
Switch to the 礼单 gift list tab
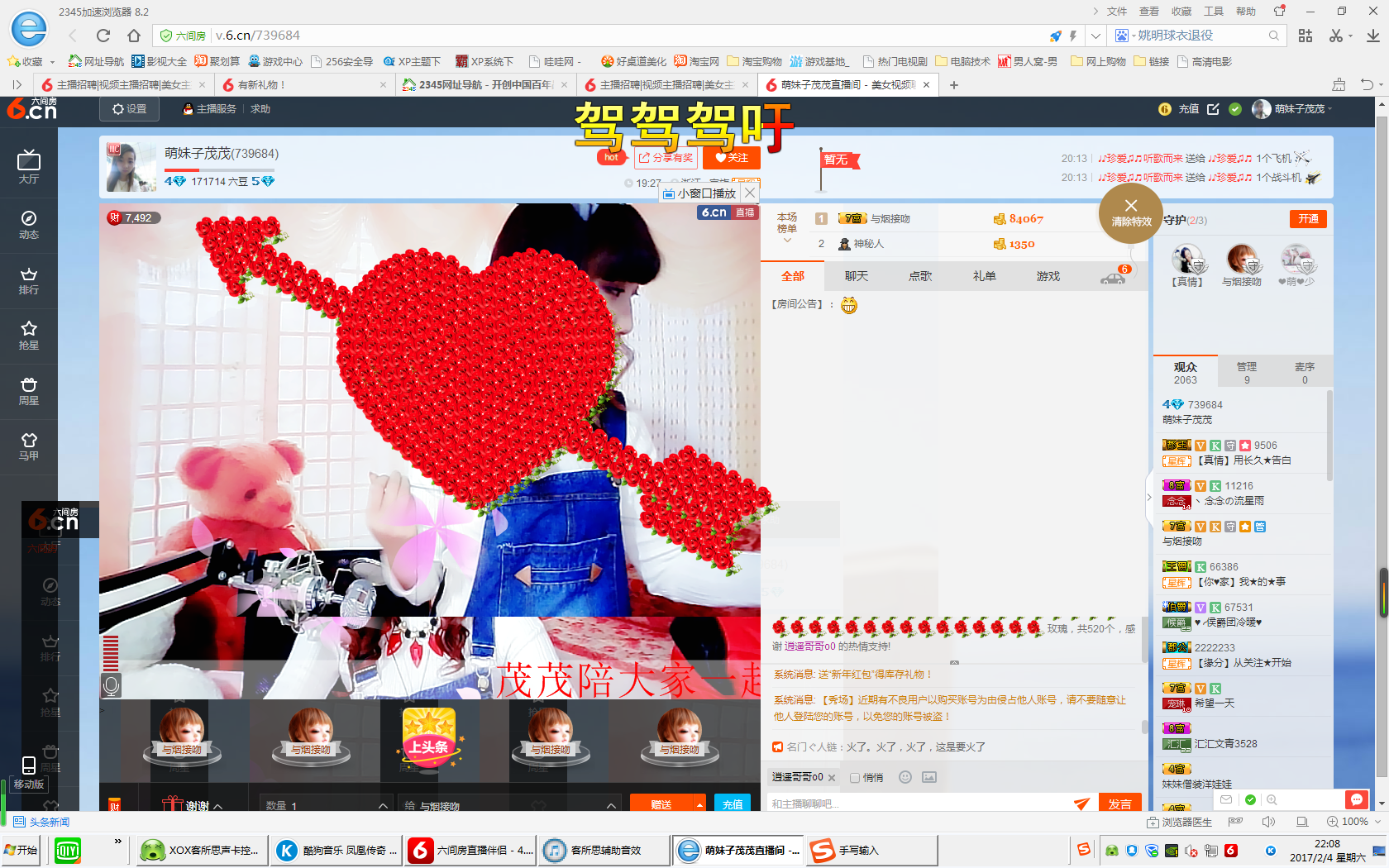tap(984, 276)
